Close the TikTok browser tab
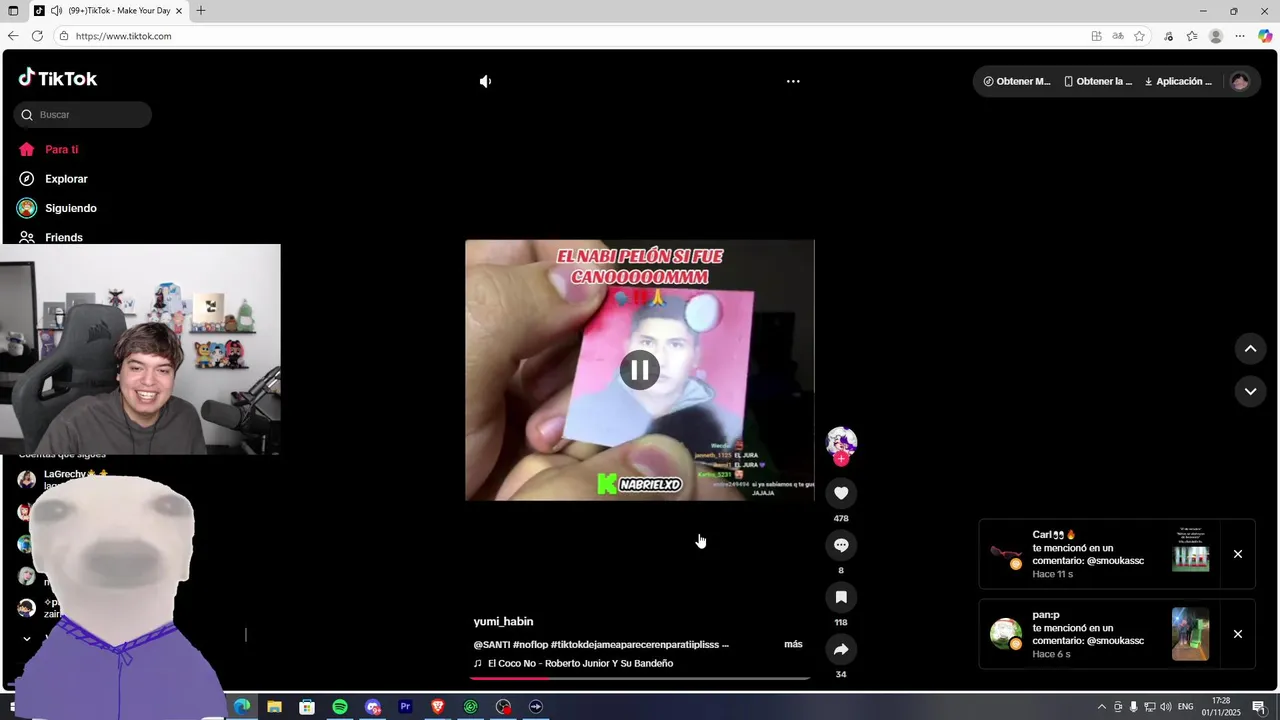 (179, 11)
